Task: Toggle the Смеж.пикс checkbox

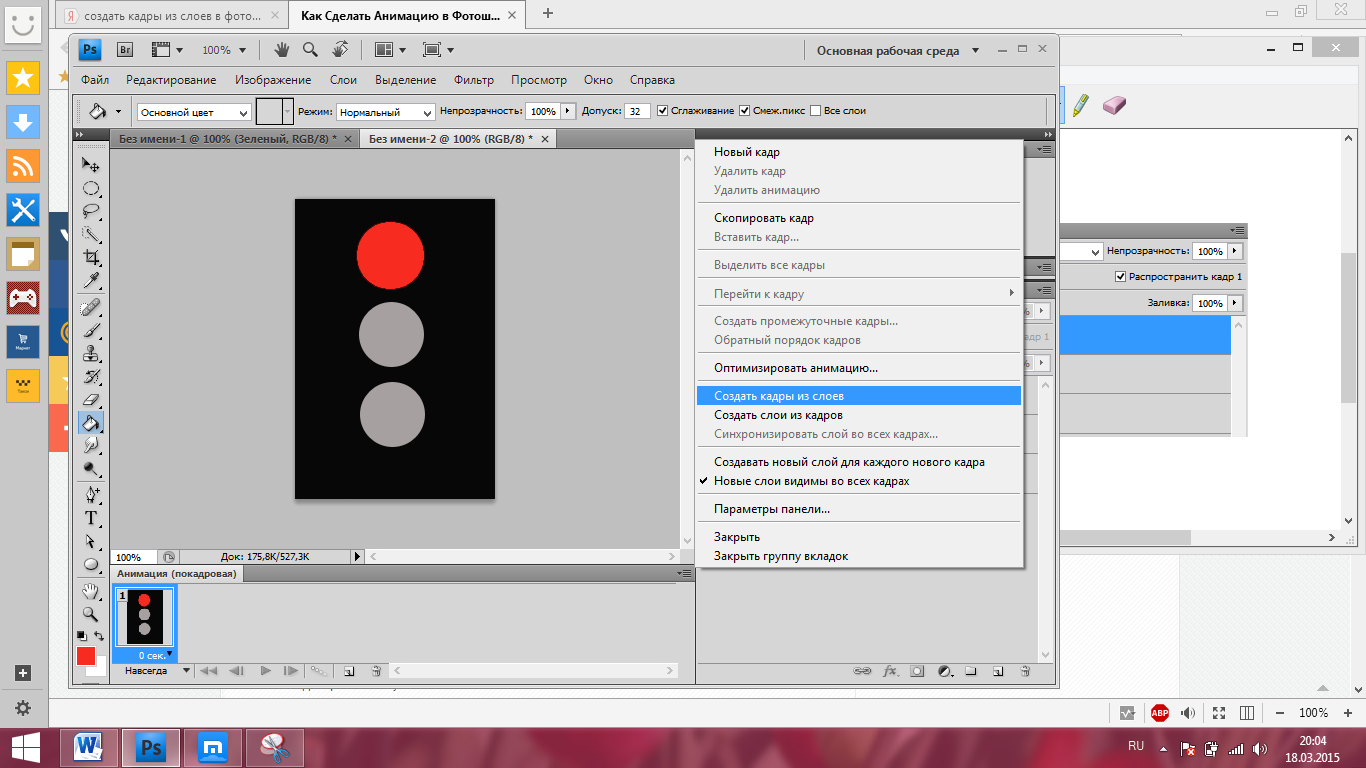Action: [744, 111]
